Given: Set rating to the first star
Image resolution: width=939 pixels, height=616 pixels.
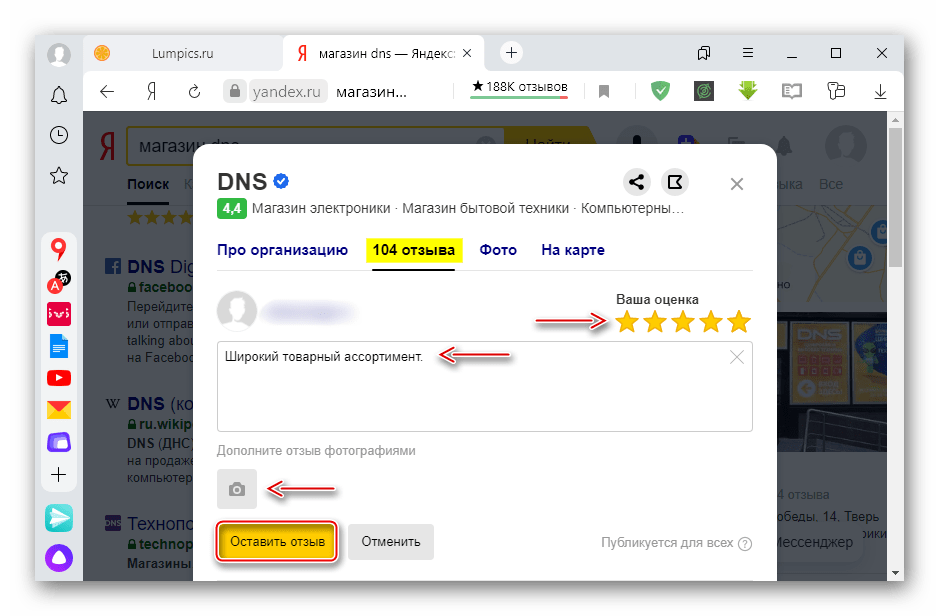Looking at the screenshot, I should coord(627,322).
